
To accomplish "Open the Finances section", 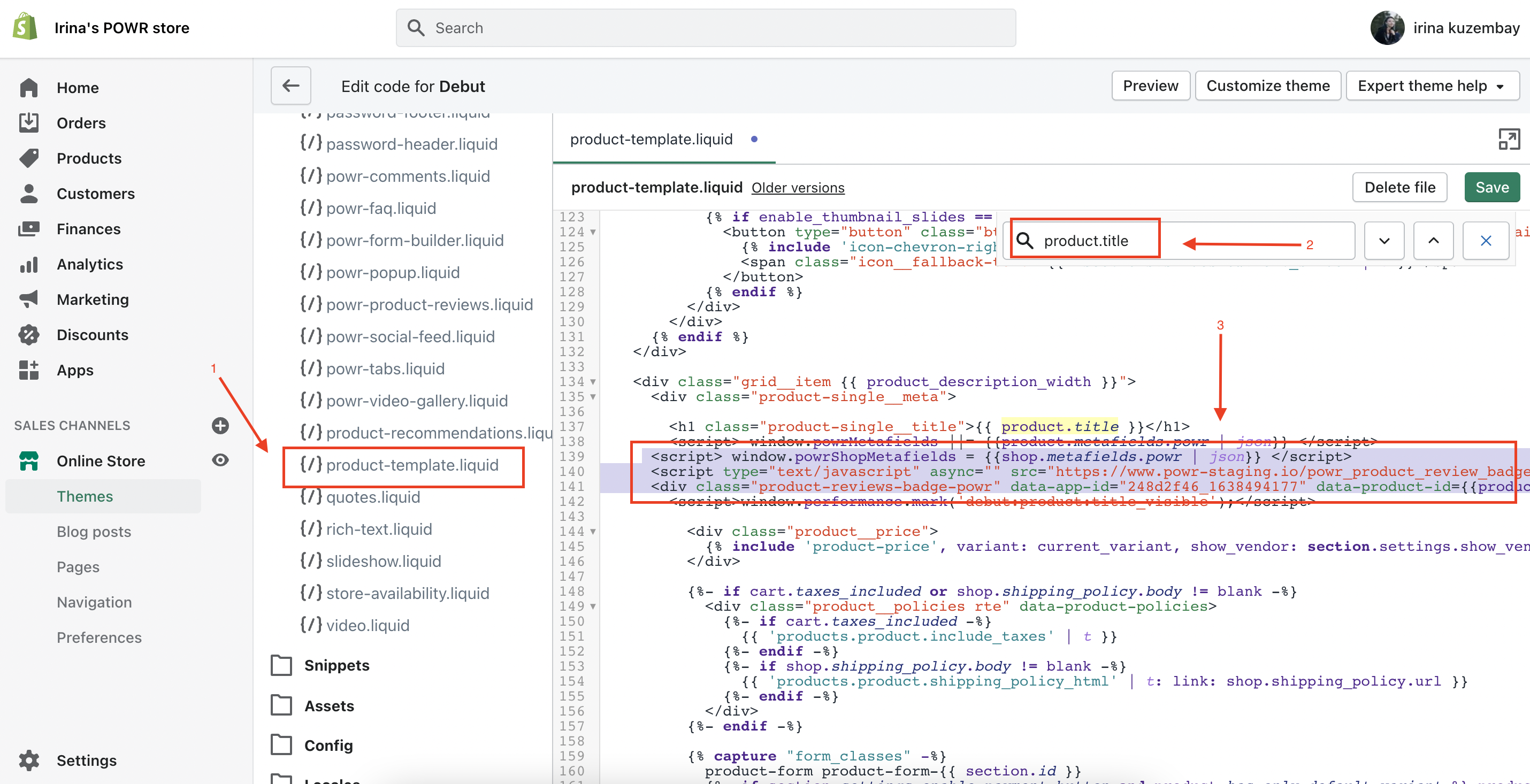I will (88, 229).
